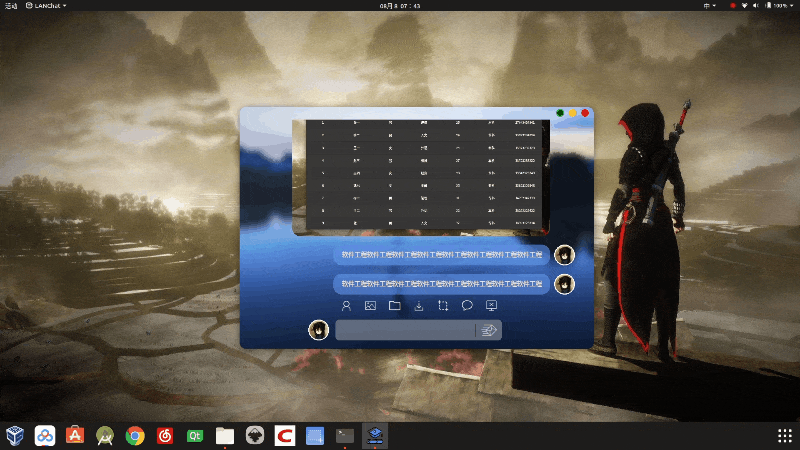Click the first 软件工程 message bubble

441,255
